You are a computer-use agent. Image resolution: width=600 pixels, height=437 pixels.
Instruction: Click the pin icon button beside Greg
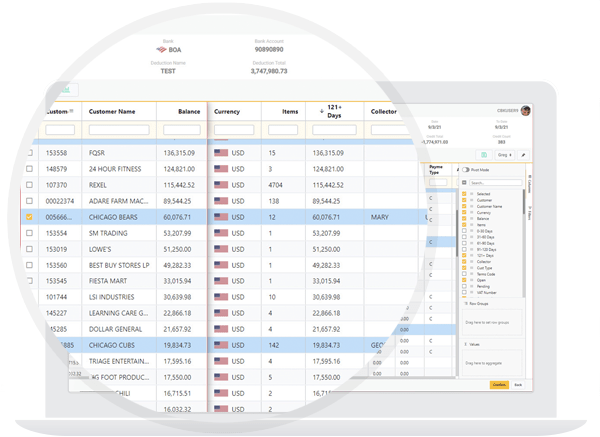[523, 155]
